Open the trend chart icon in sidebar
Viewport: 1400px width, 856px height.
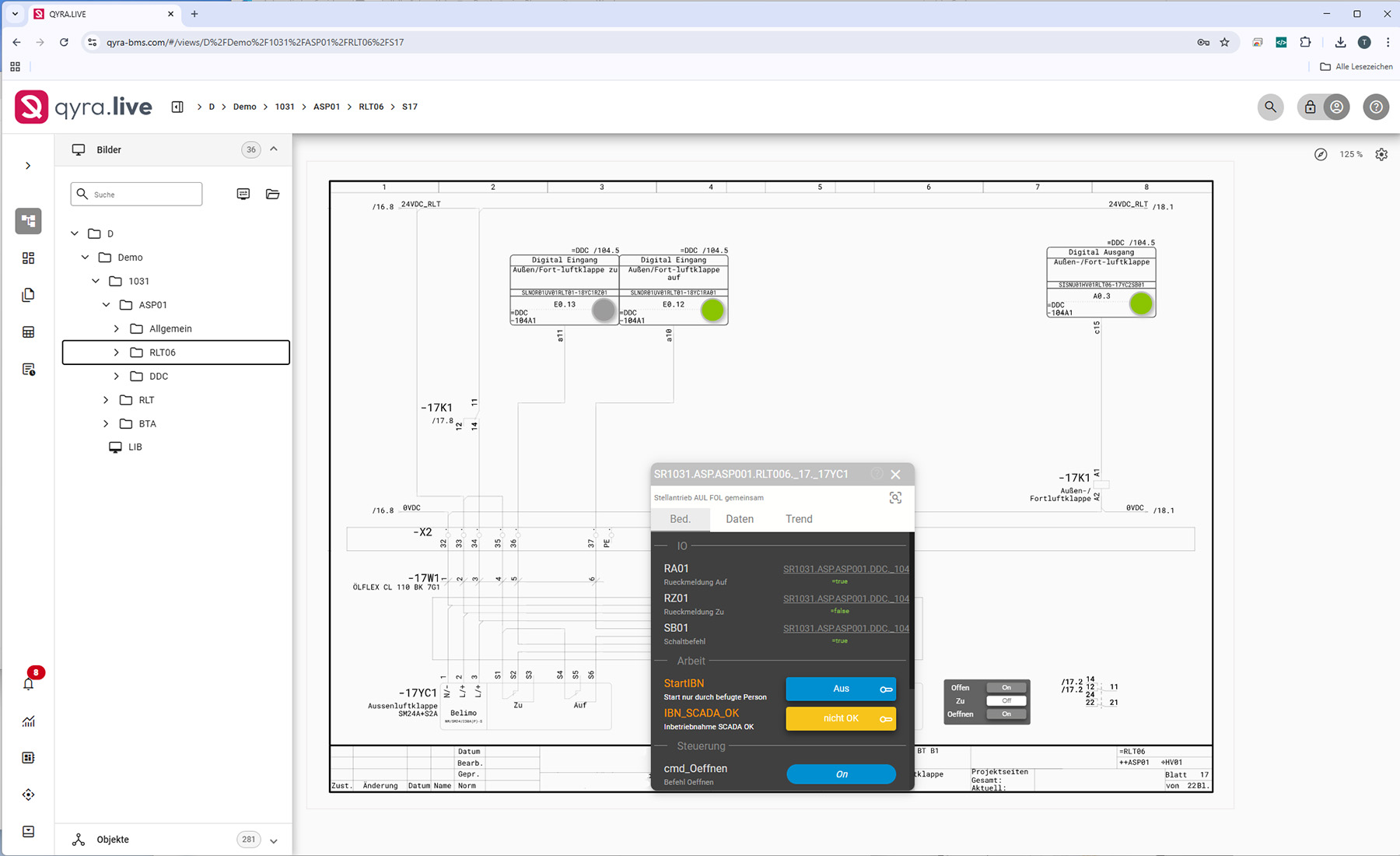coord(29,721)
